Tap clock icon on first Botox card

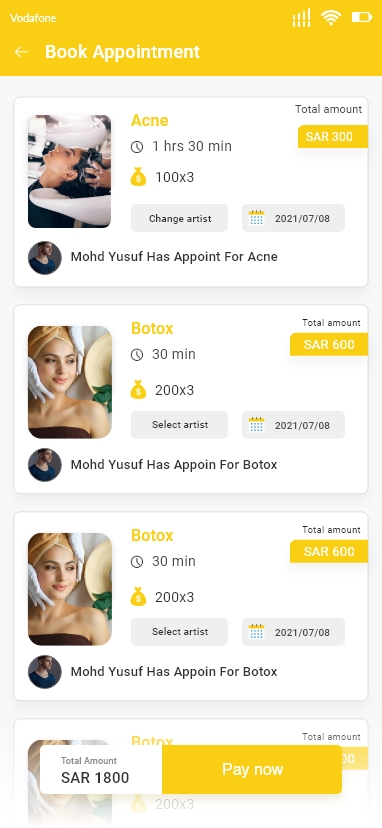coord(137,355)
